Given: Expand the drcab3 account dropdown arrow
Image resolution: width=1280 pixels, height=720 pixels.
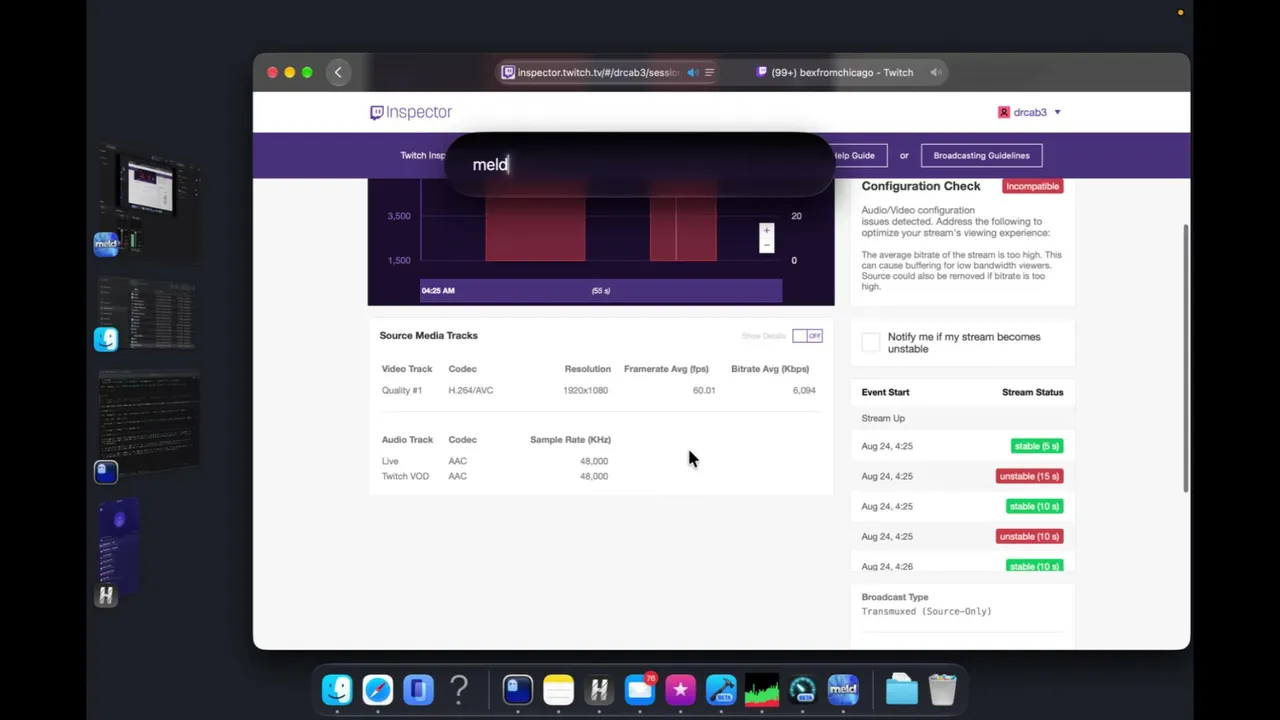Looking at the screenshot, I should click(x=1057, y=112).
